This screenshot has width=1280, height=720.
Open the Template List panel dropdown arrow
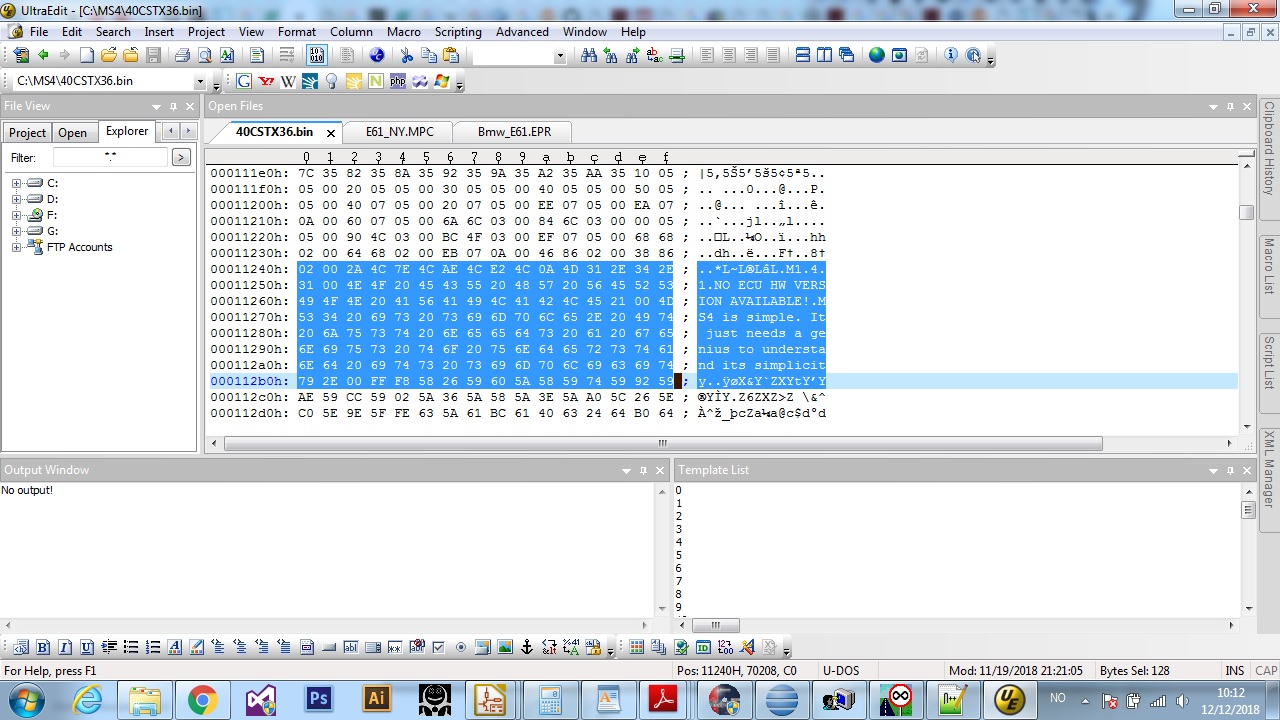[1213, 470]
